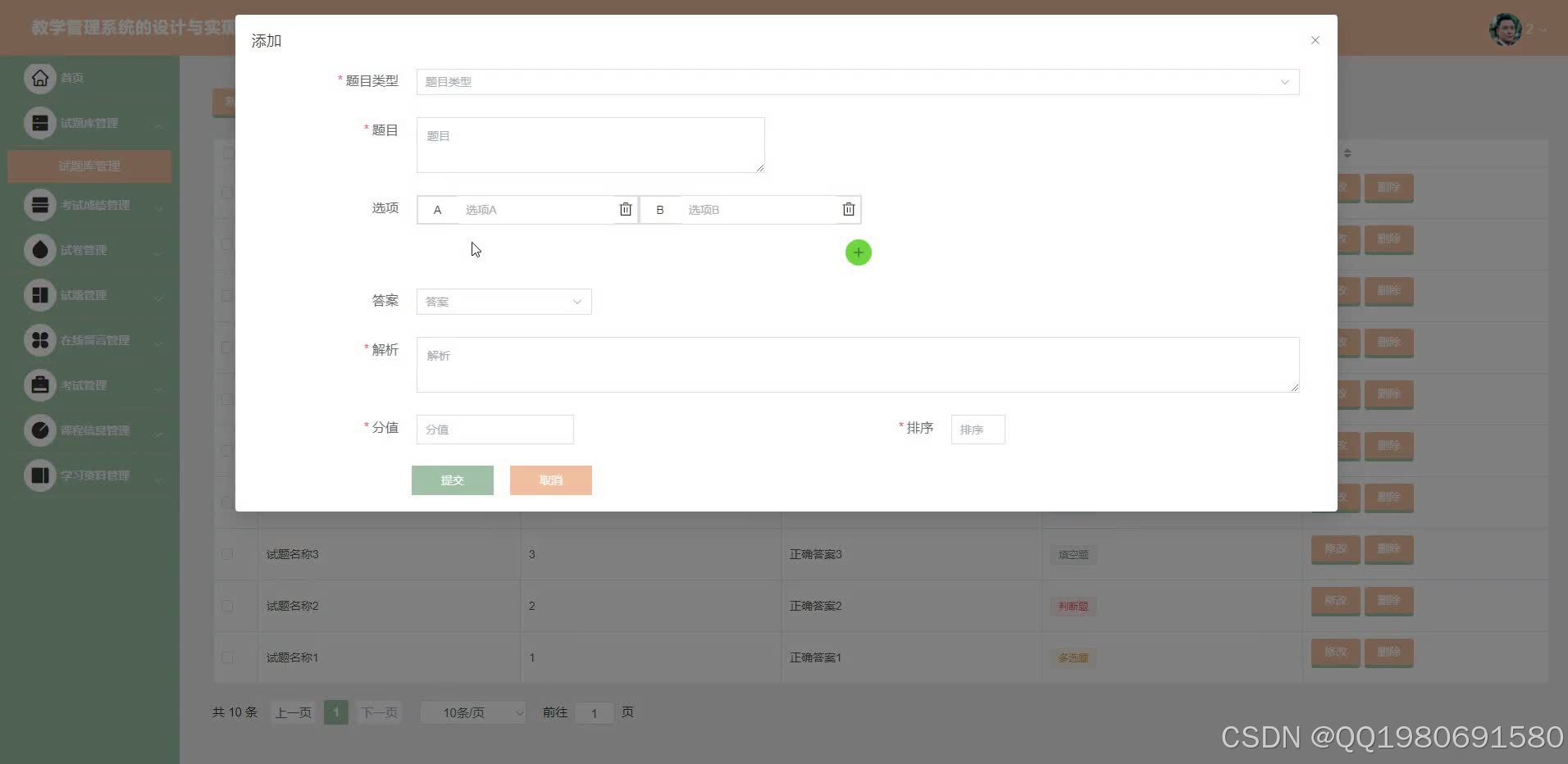Click the 考试管理 briefcase icon
1568x764 pixels.
click(x=39, y=384)
